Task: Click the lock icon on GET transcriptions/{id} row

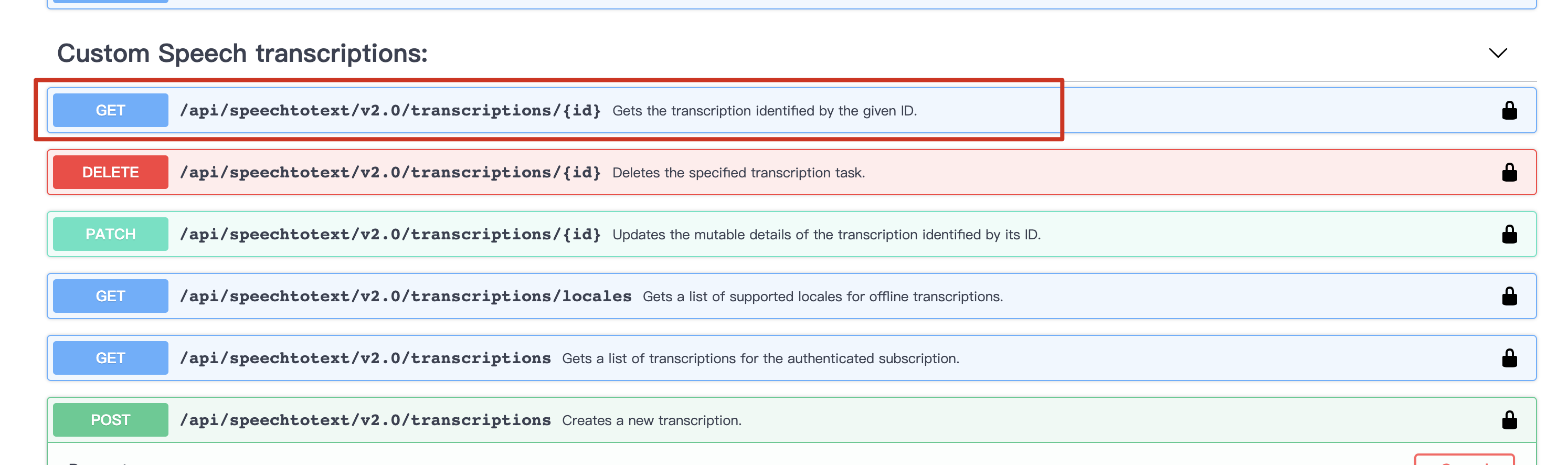Action: tap(1509, 111)
